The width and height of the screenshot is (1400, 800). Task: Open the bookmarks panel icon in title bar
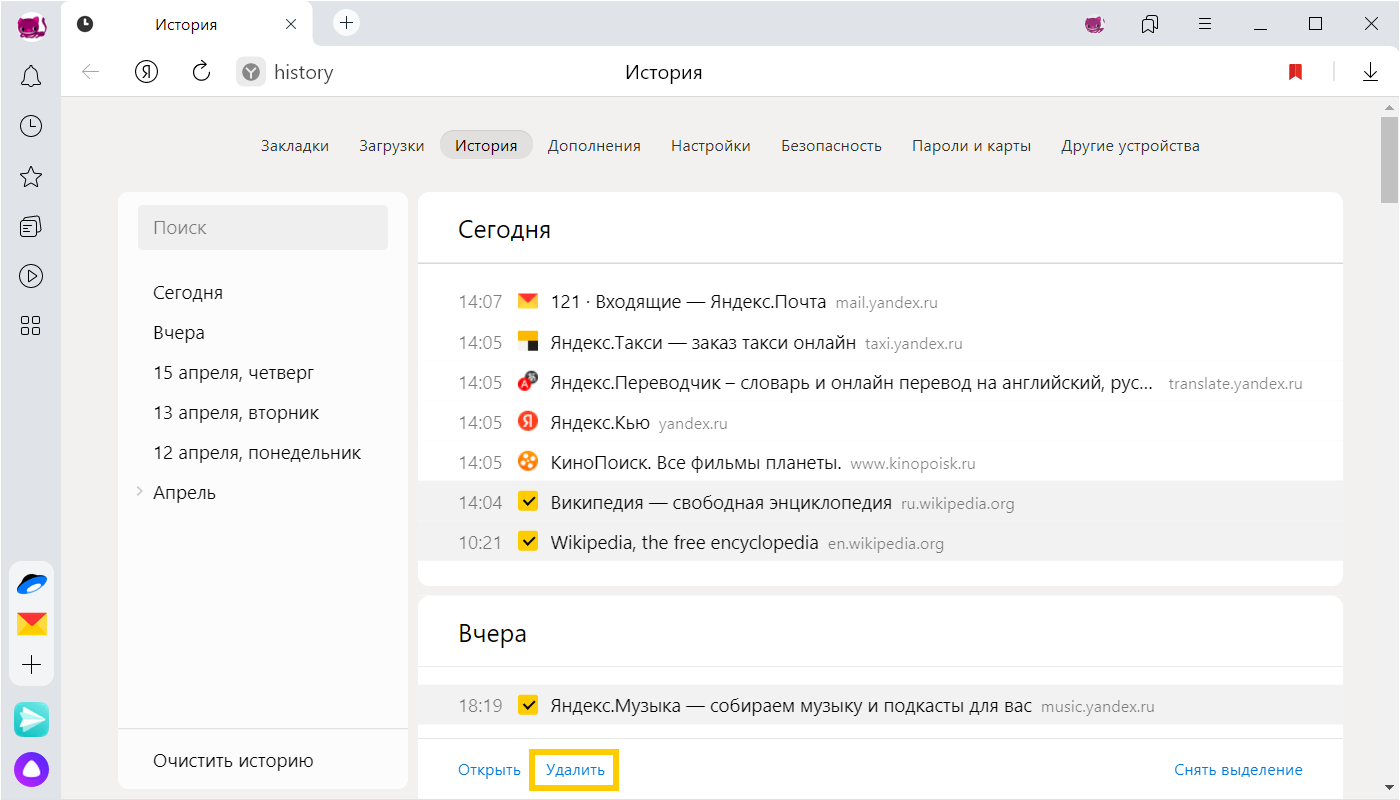click(x=1150, y=24)
